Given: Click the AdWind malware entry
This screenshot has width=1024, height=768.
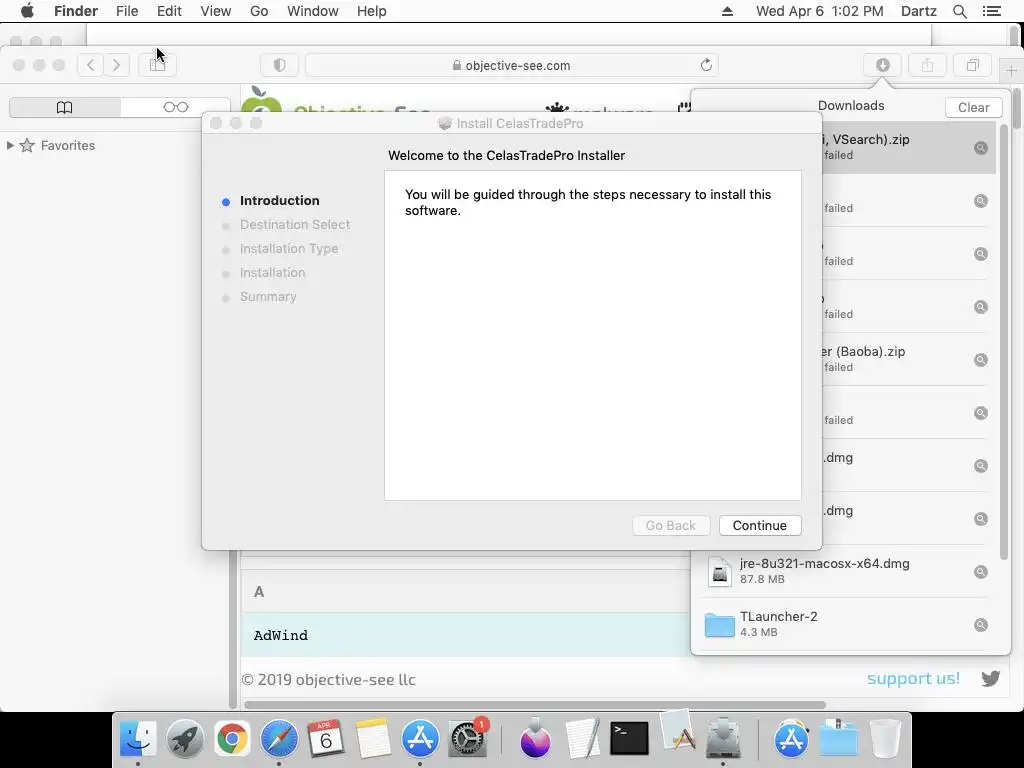Looking at the screenshot, I should (281, 635).
